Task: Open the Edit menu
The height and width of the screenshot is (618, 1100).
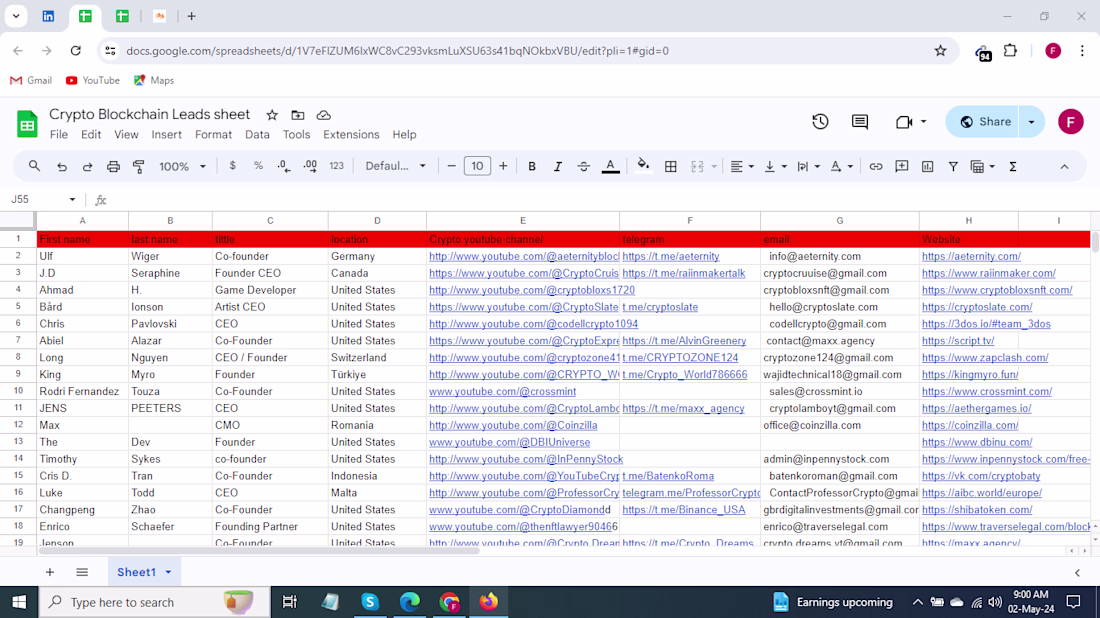Action: click(x=90, y=135)
